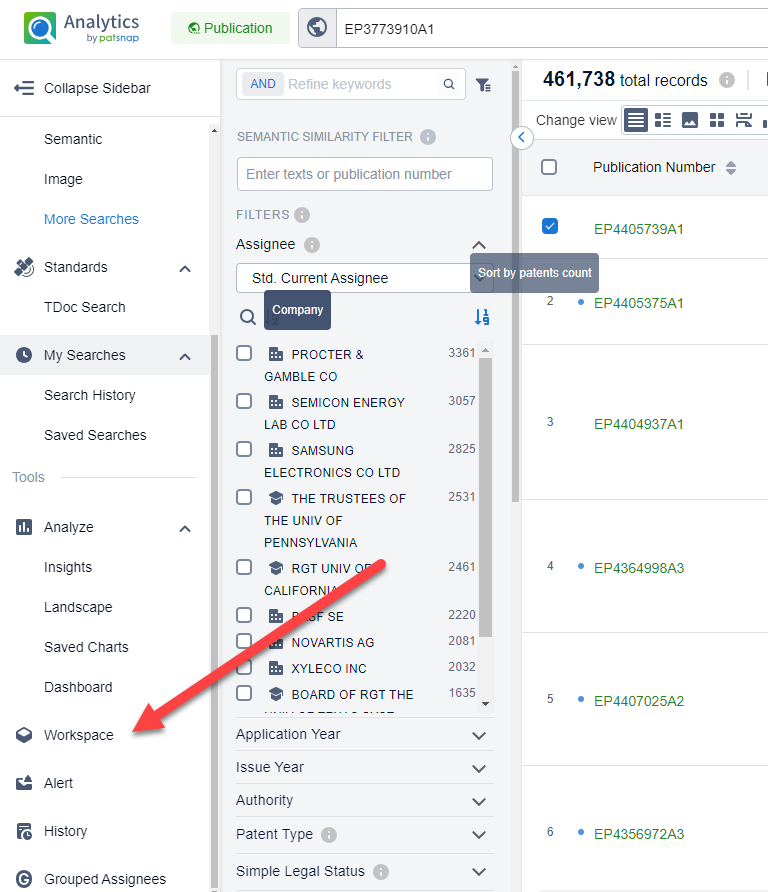Uncheck the EP4405739A1 row checkbox
Screen dimensions: 768x892
[x=549, y=226]
